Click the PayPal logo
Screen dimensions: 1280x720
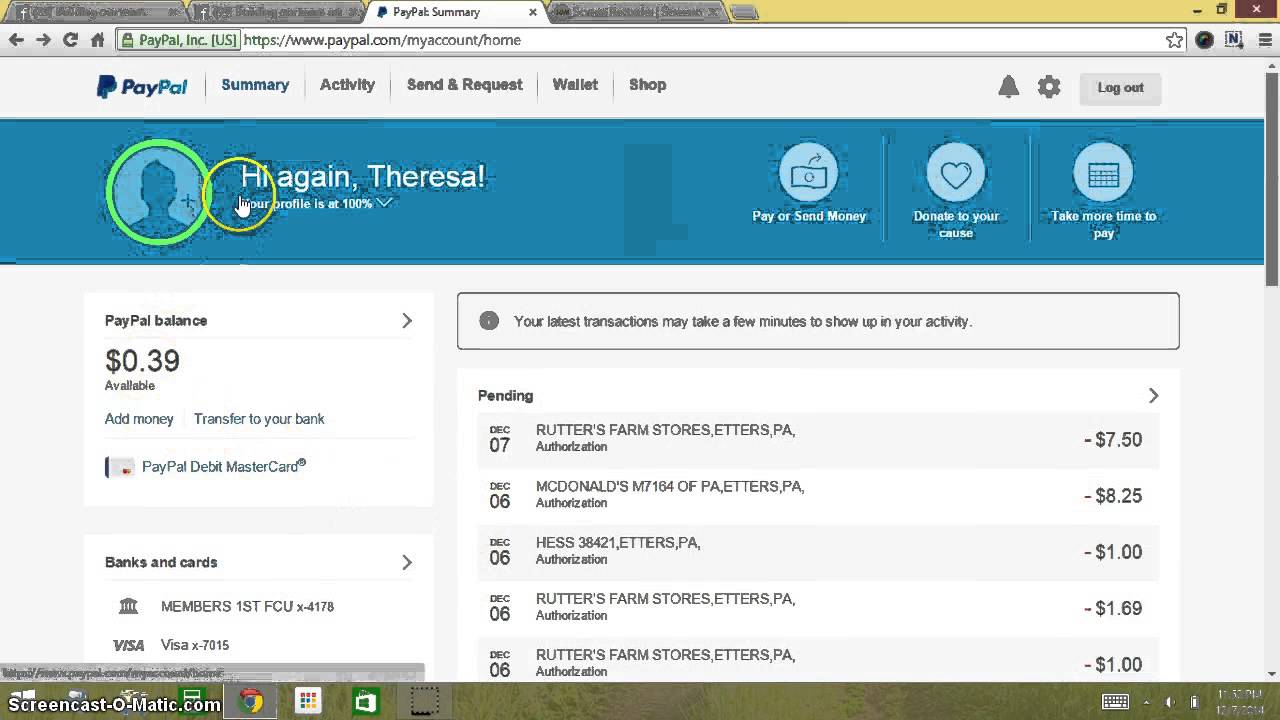pos(142,87)
